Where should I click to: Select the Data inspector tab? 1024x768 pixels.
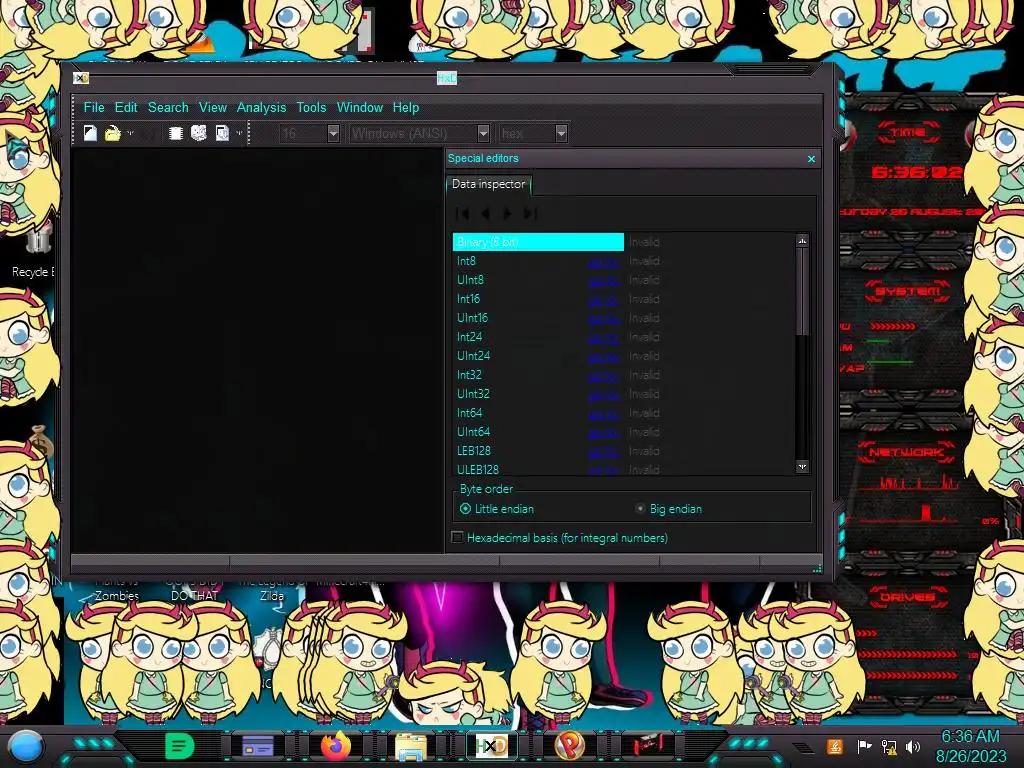(x=488, y=184)
